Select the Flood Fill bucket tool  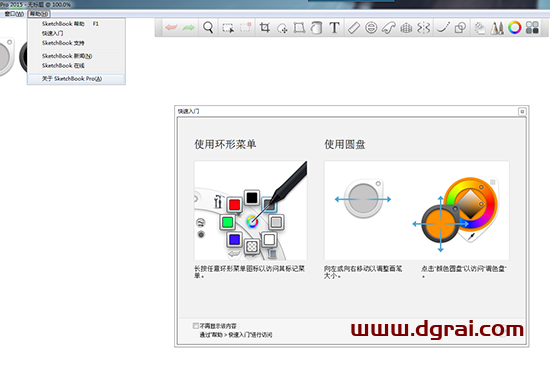[316, 28]
